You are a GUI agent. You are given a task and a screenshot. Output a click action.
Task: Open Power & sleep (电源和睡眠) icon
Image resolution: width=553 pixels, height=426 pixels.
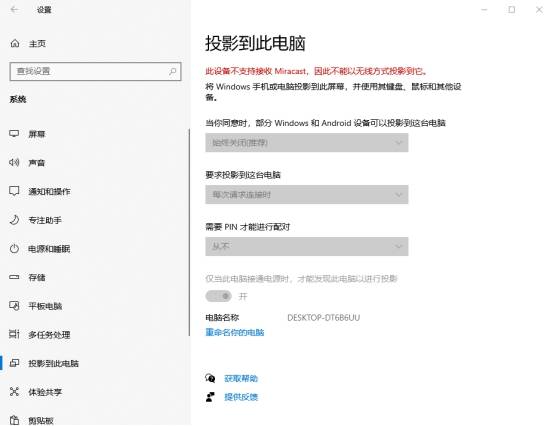(14, 249)
